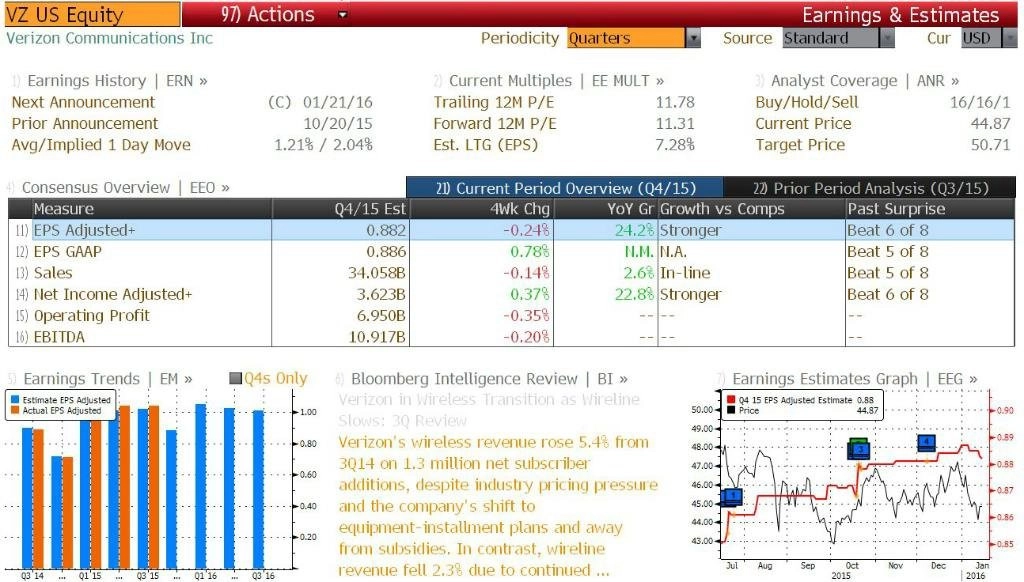Click the Target Price value 50.71
The image size is (1024, 582).
(991, 145)
